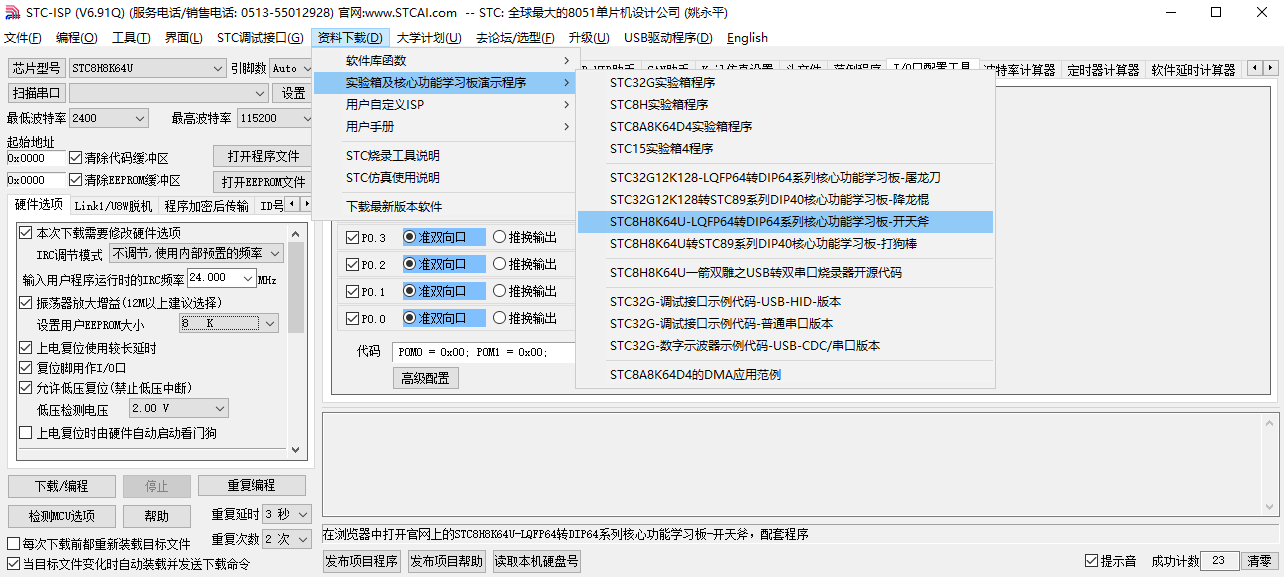Click the STC-ISP application title icon
This screenshot has height=577, width=1284.
(11, 12)
